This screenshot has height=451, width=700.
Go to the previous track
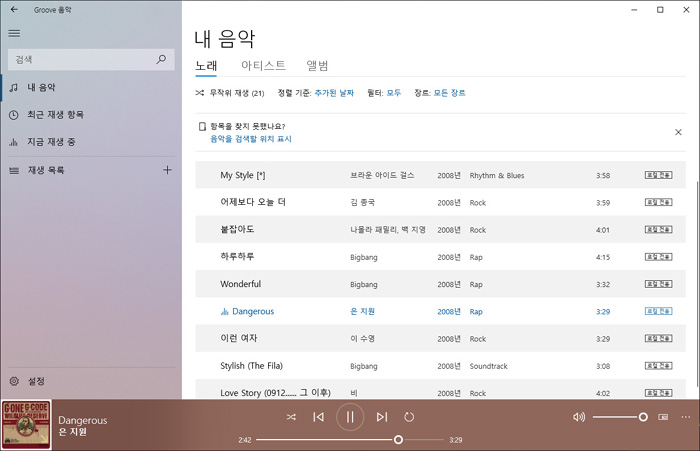(318, 416)
